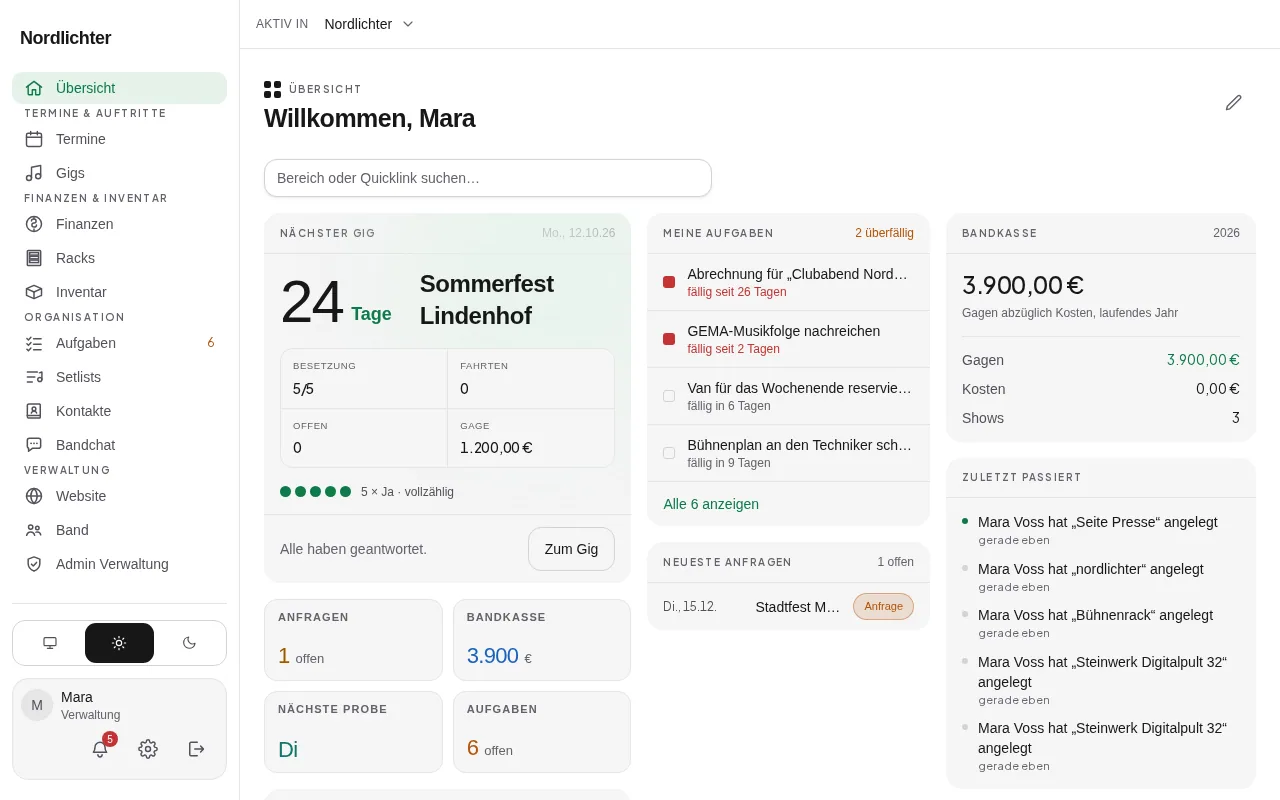Click the Gage 1.200,00 € value

pyautogui.click(x=496, y=448)
